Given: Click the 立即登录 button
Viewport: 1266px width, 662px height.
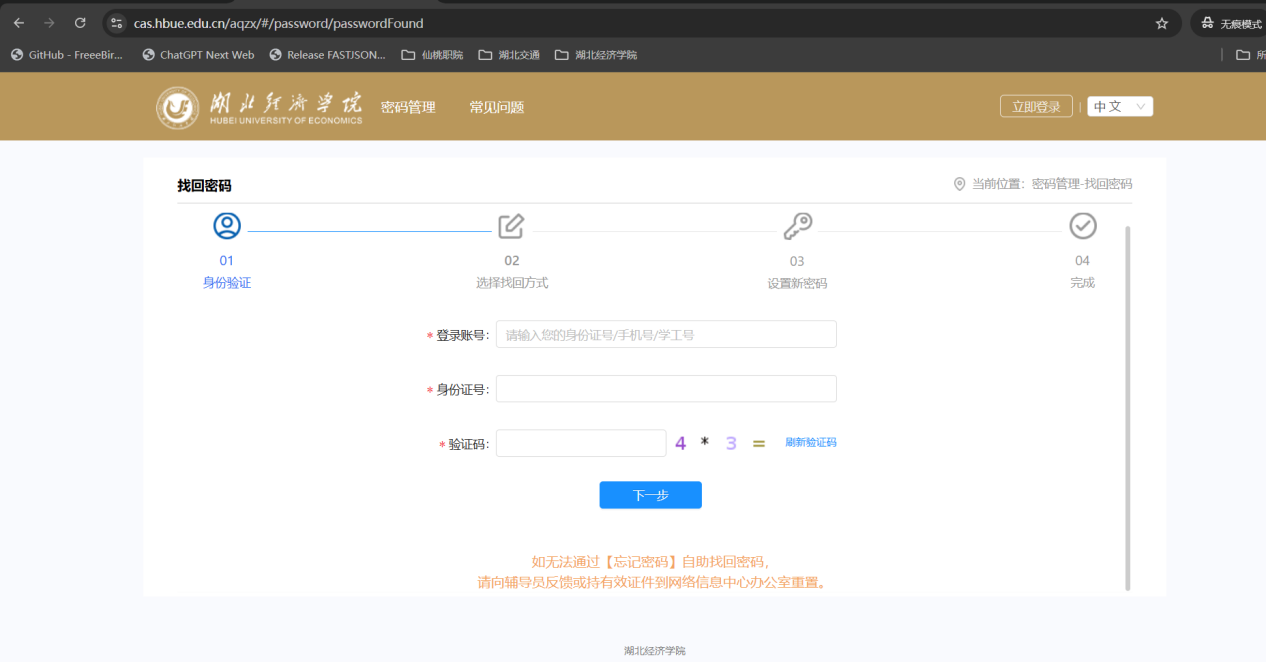Looking at the screenshot, I should [1036, 107].
